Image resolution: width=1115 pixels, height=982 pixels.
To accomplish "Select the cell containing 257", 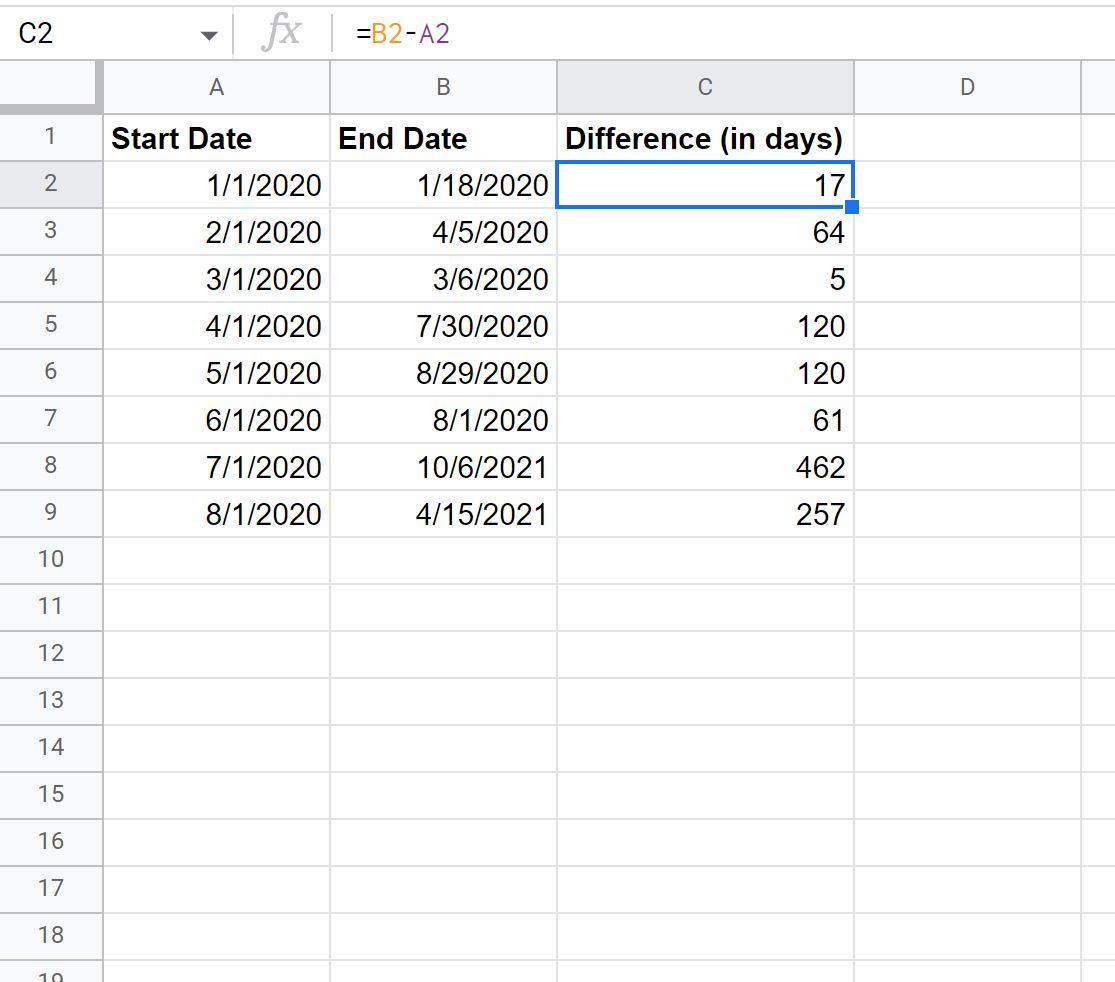I will 705,513.
